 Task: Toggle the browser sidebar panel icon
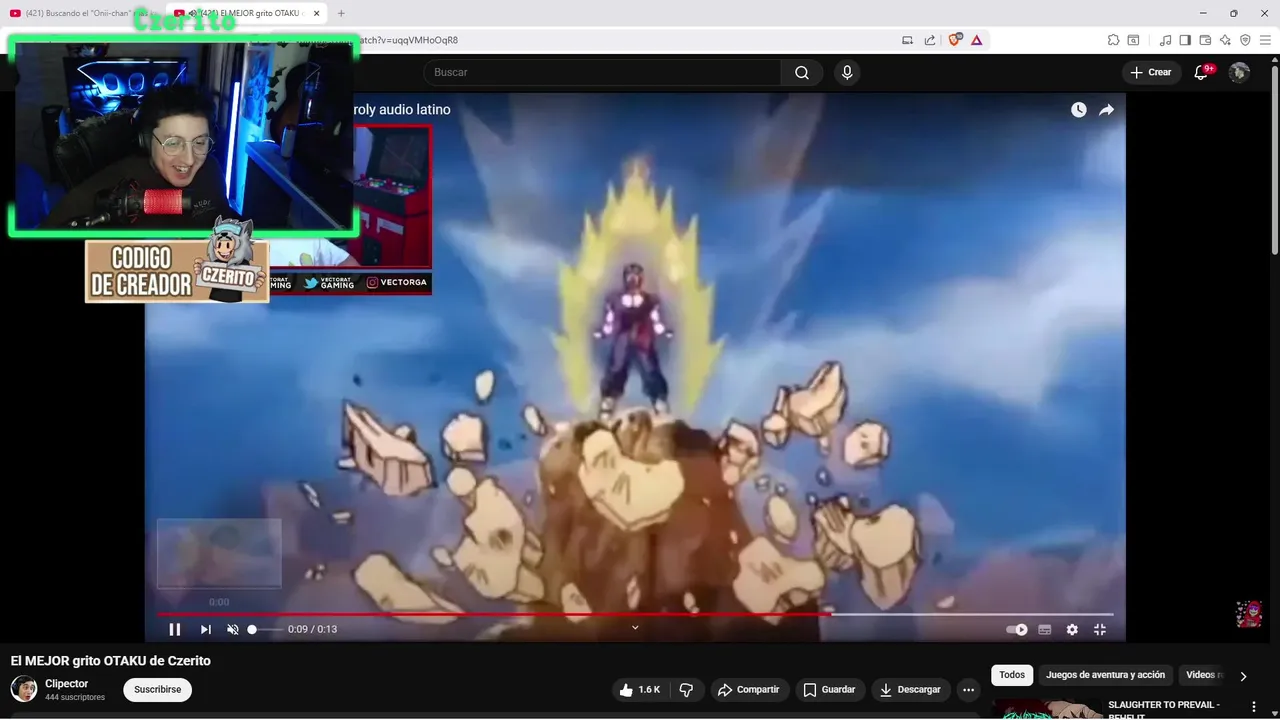pos(1185,40)
